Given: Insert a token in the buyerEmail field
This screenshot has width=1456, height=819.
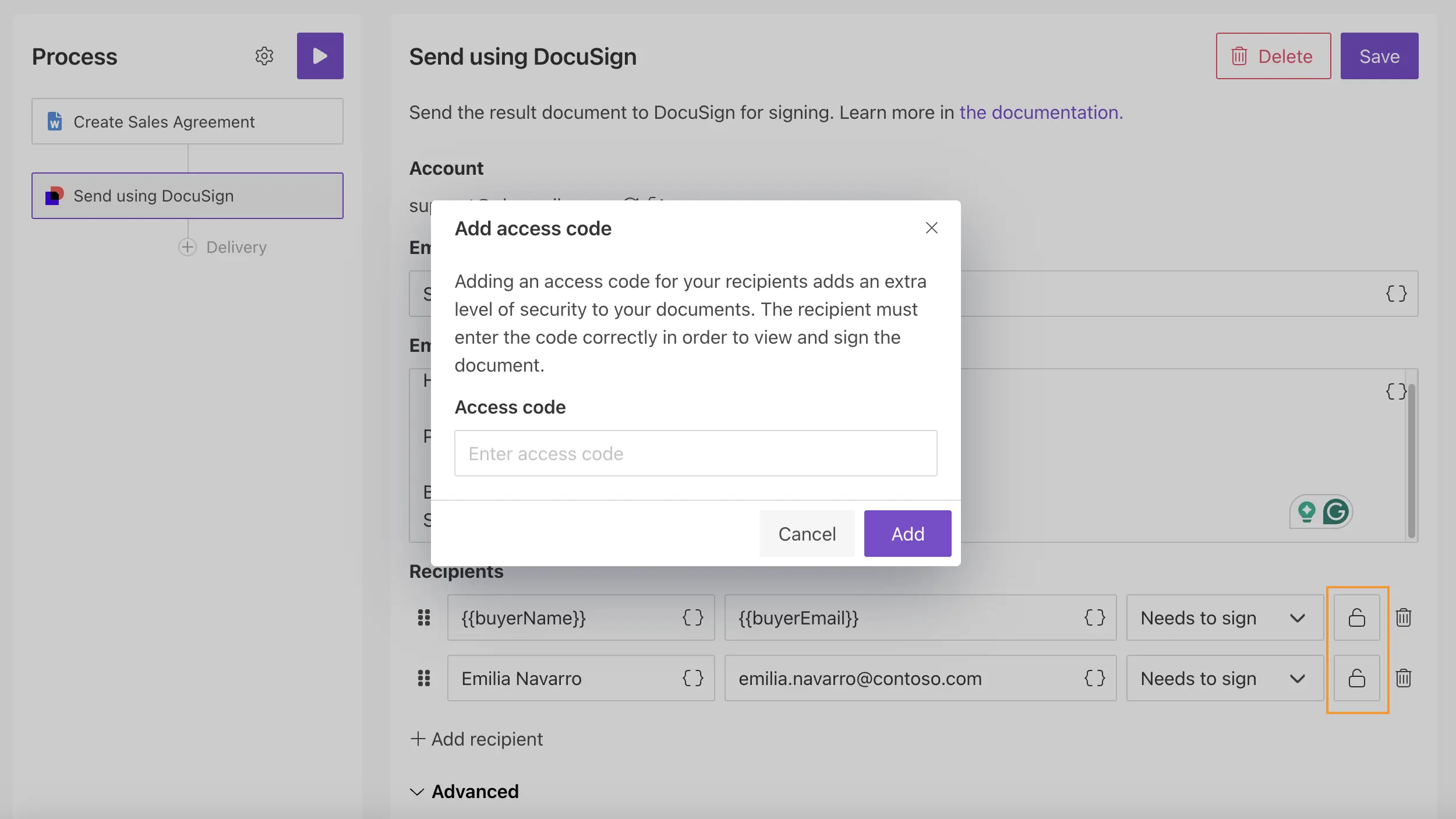Looking at the screenshot, I should 1094,617.
